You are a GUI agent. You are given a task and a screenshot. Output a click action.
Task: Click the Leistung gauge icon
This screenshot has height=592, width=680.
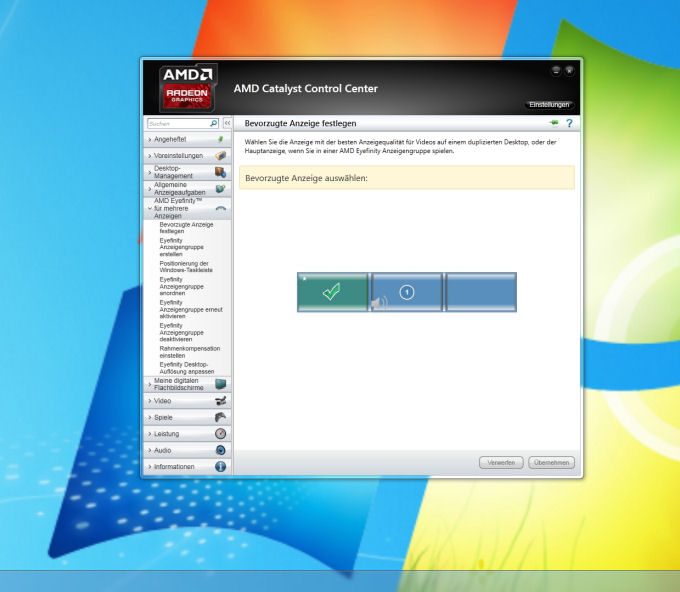click(x=220, y=434)
